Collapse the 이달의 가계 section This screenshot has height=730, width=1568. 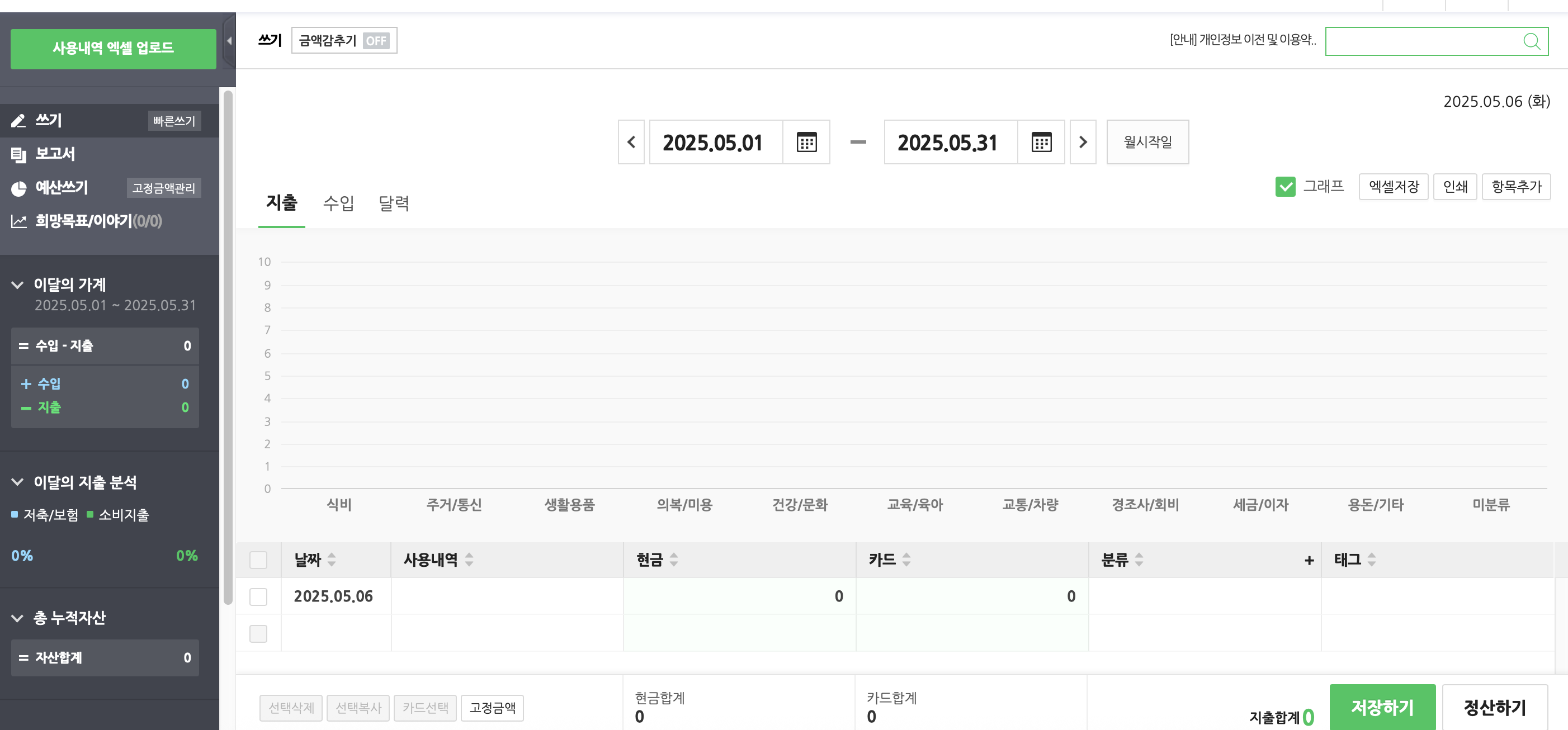(18, 284)
